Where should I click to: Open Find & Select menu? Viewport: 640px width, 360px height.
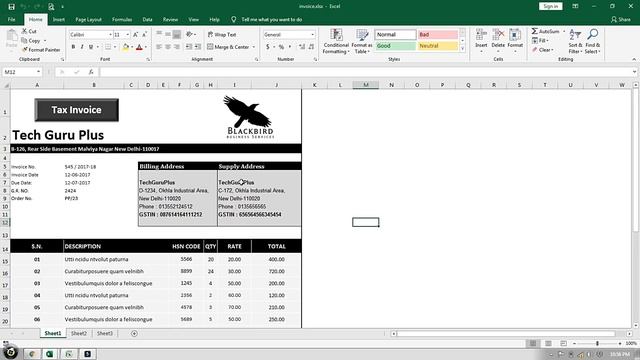tap(592, 41)
